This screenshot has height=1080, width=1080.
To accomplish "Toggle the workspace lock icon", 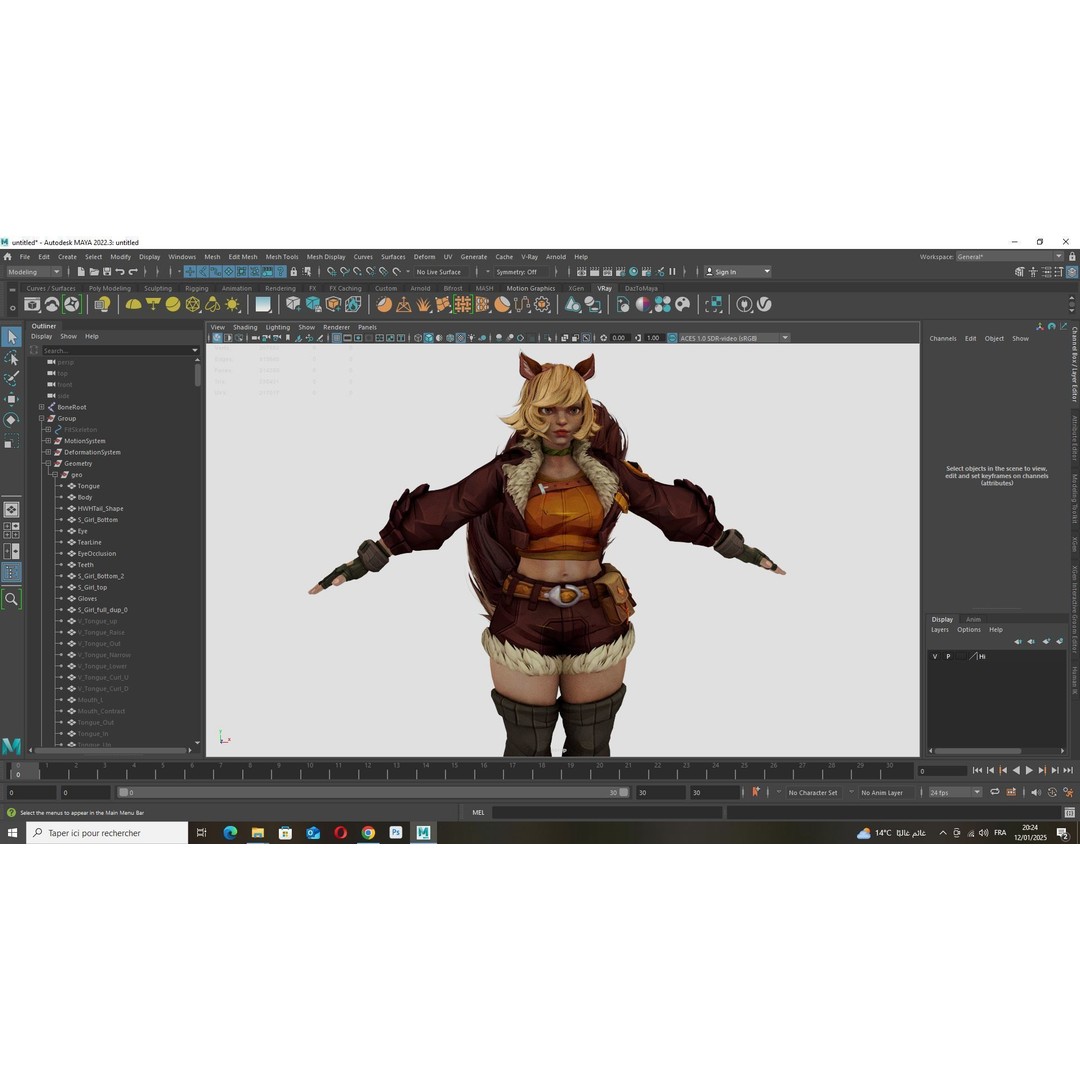I will click(1072, 257).
